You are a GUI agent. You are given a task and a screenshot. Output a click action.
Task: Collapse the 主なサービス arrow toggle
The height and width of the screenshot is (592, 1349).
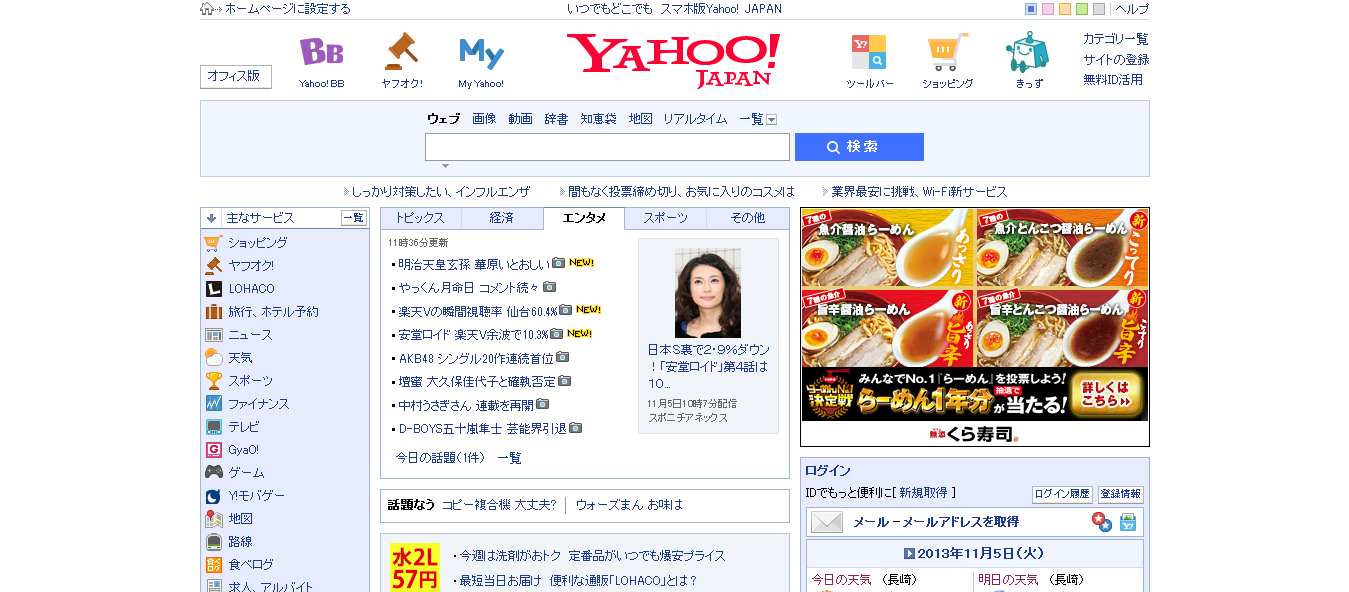[x=212, y=218]
